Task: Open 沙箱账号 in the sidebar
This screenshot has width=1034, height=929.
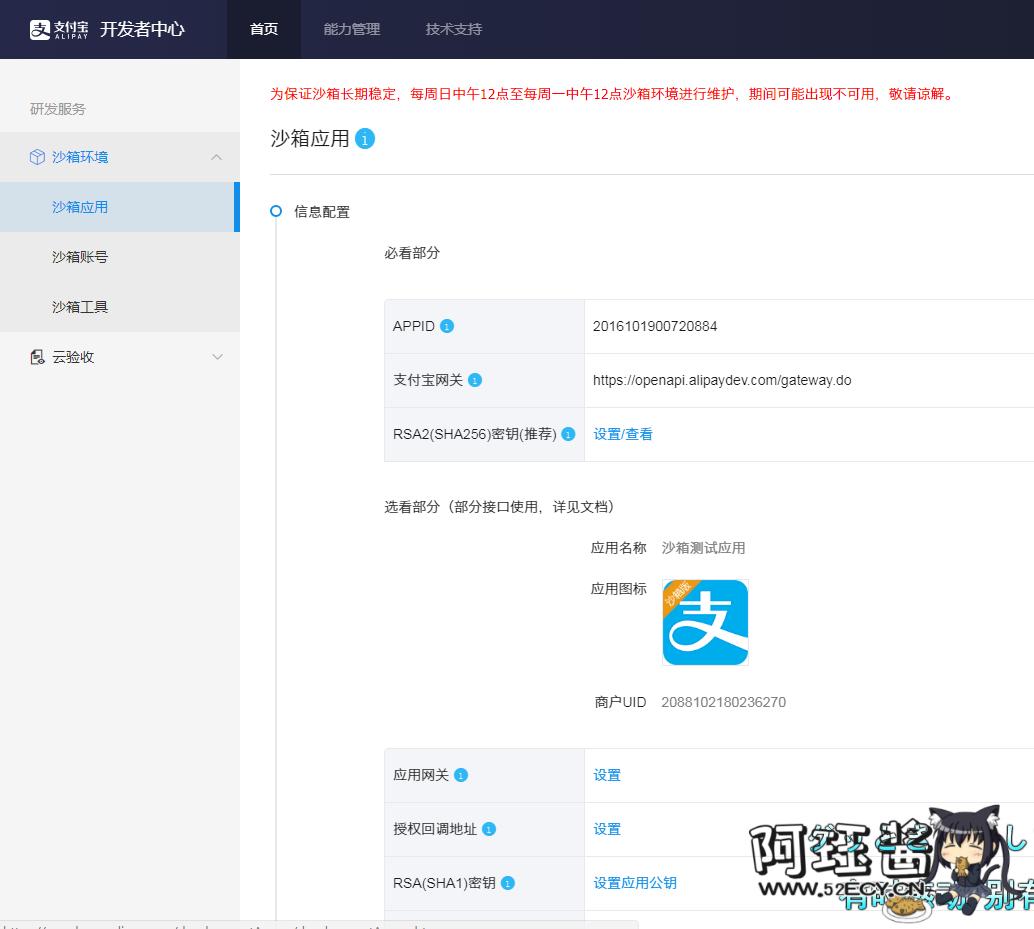Action: pyautogui.click(x=120, y=257)
